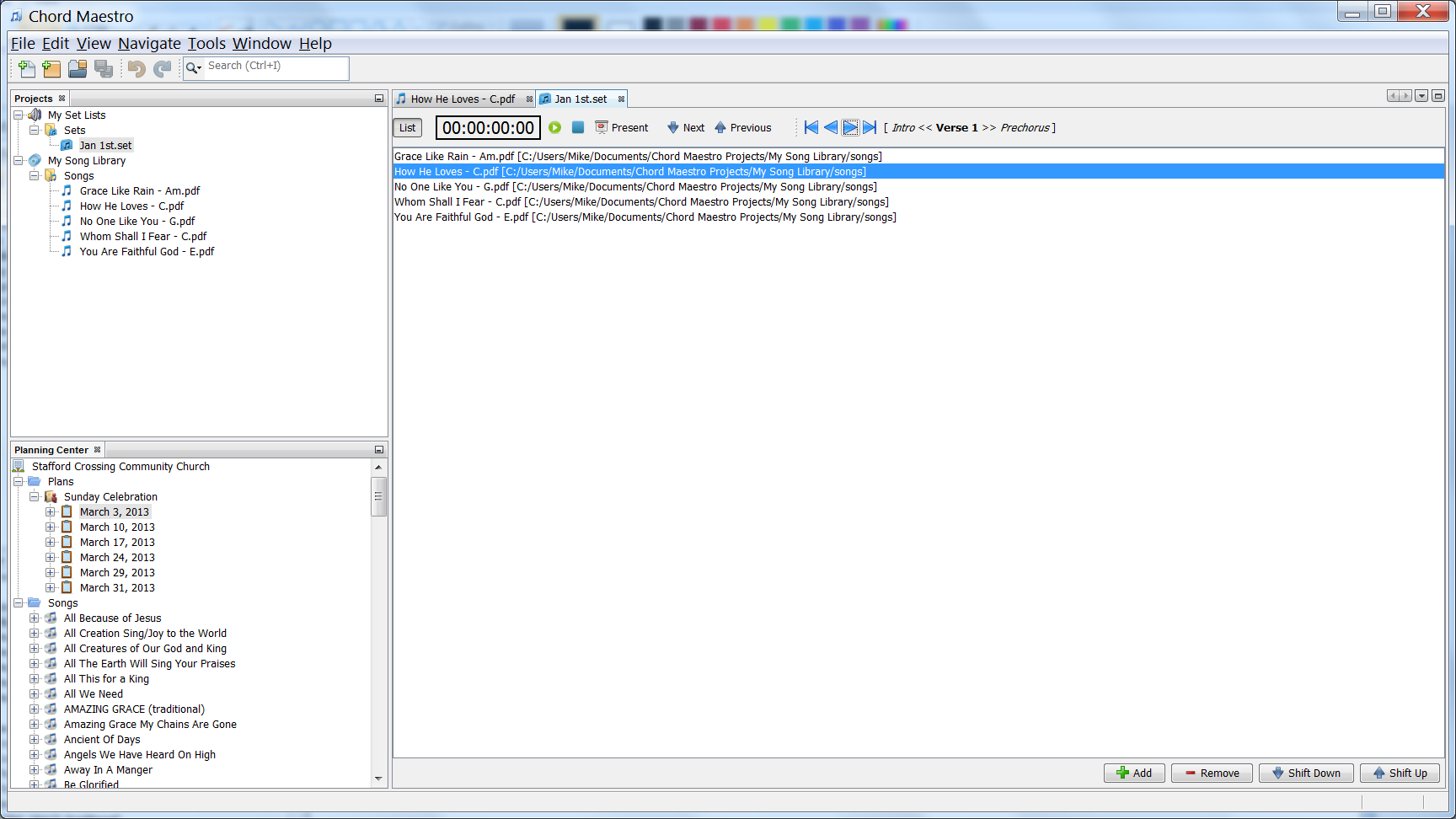Open the Tools menu

(x=206, y=44)
